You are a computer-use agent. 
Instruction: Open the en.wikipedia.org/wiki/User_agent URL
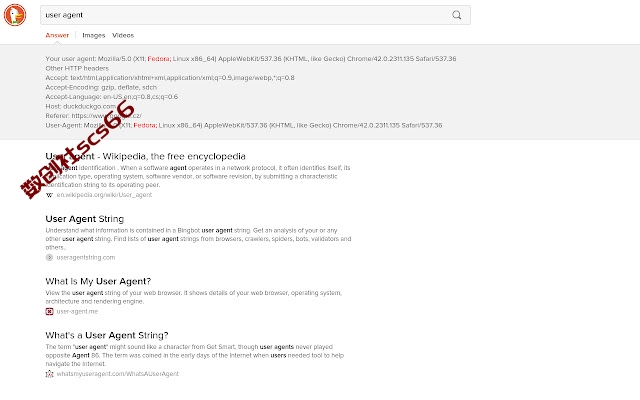tap(104, 195)
